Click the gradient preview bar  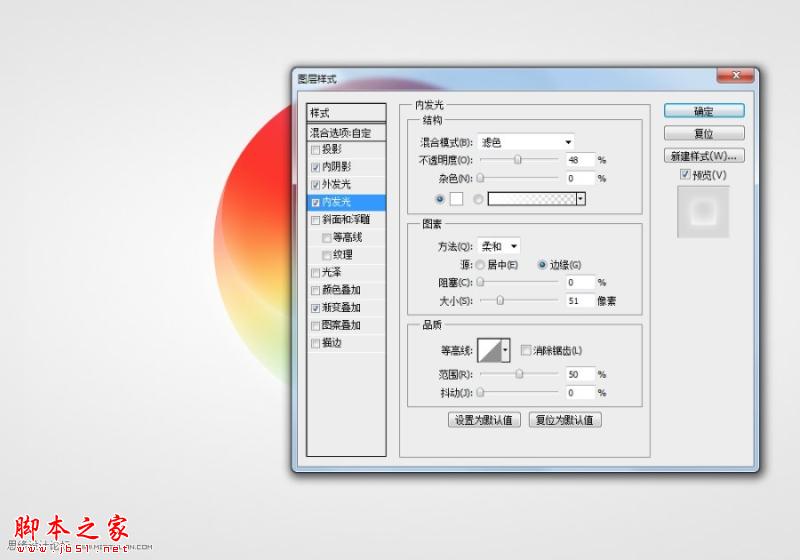coord(532,199)
